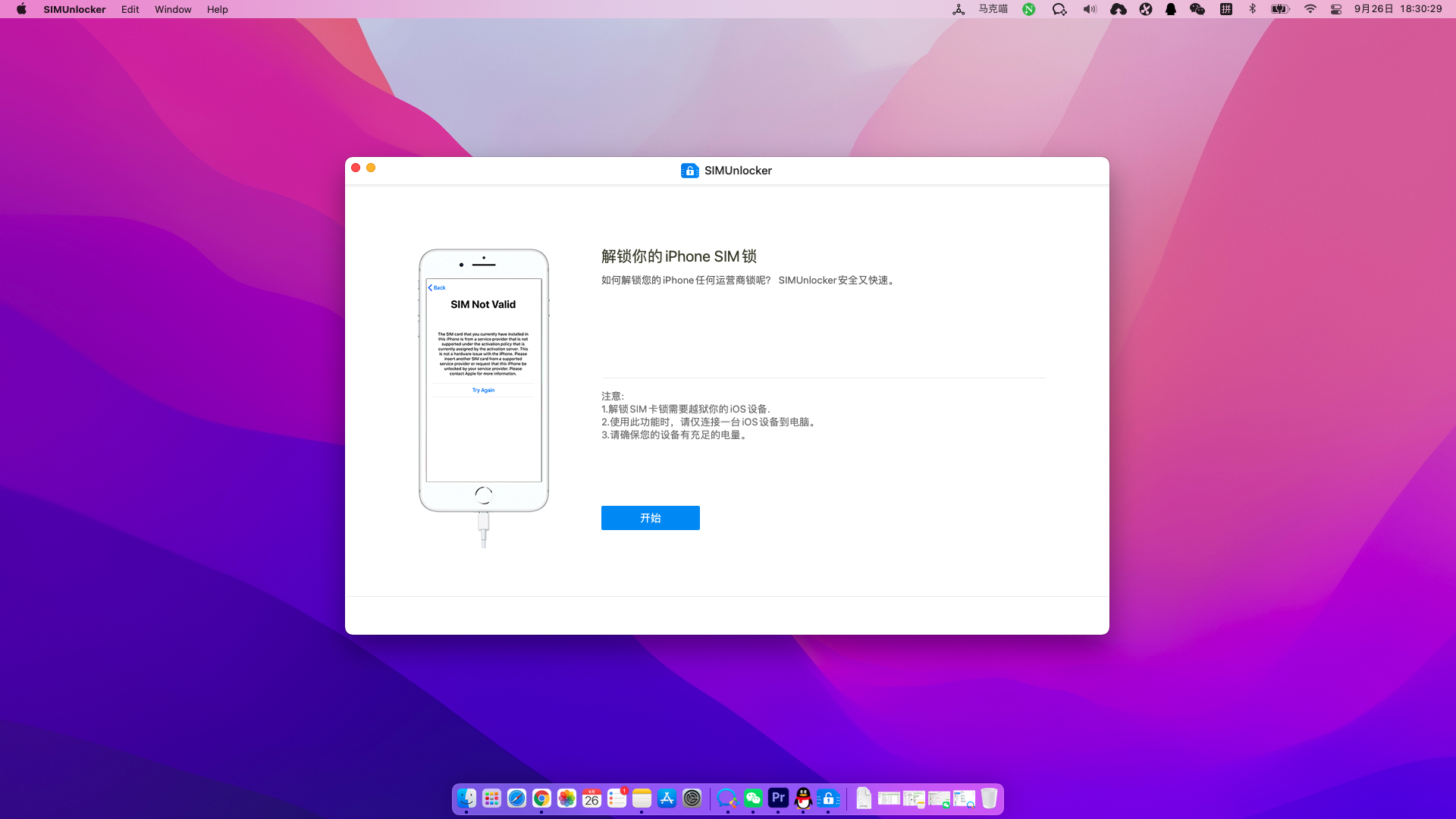Open Calendar showing 26 in the Dock

(x=591, y=798)
